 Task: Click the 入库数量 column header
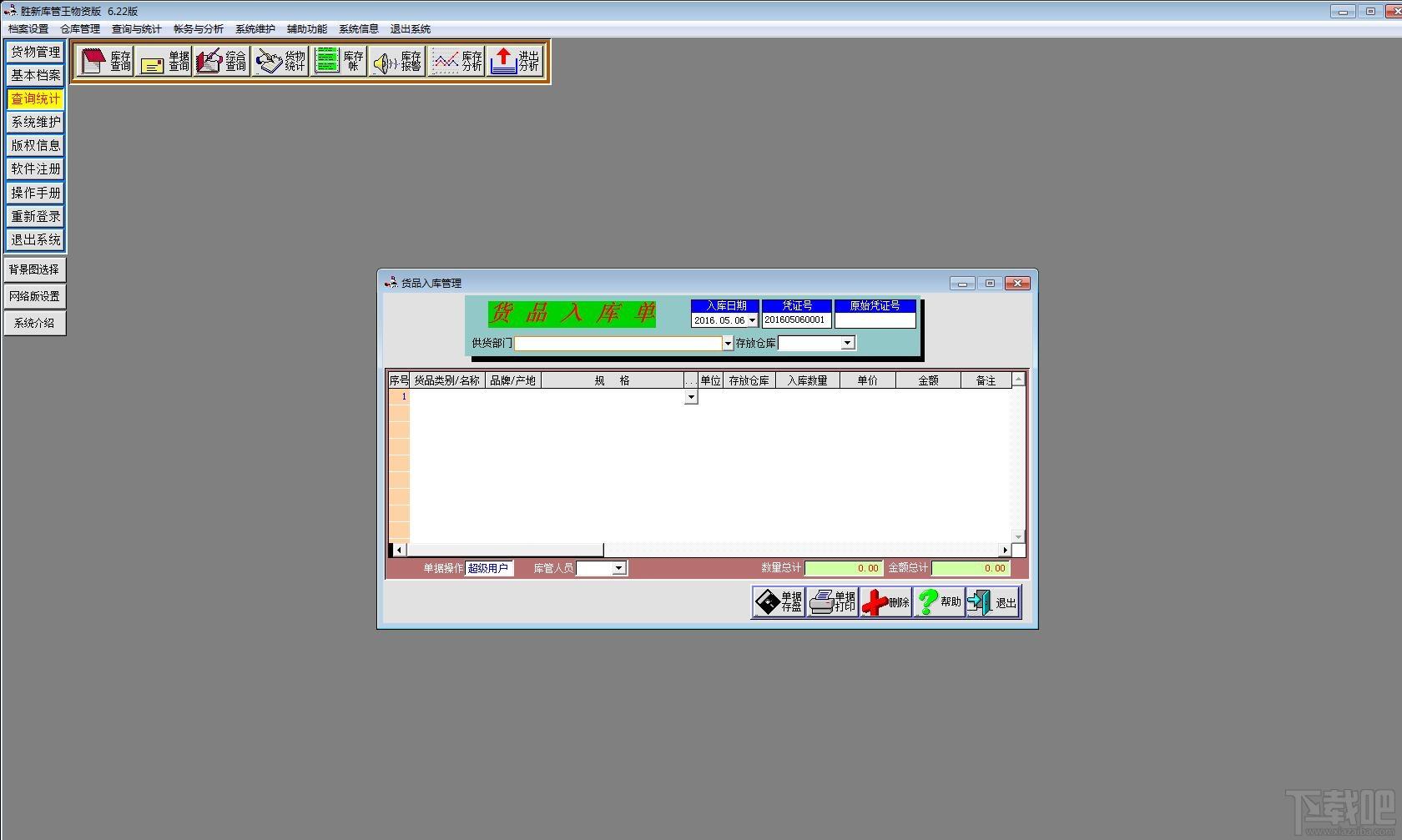(807, 380)
